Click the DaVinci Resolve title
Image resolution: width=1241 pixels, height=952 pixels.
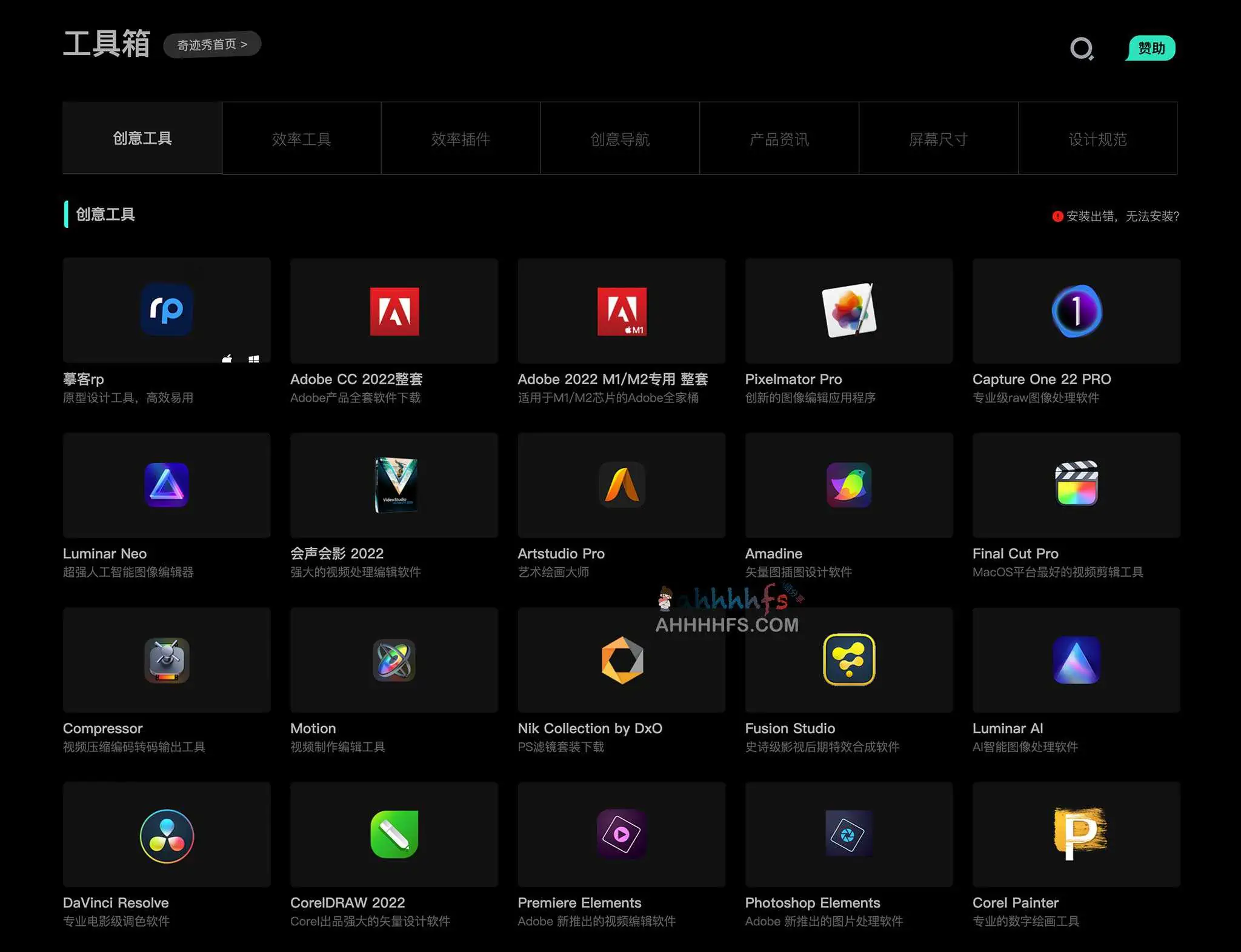116,903
